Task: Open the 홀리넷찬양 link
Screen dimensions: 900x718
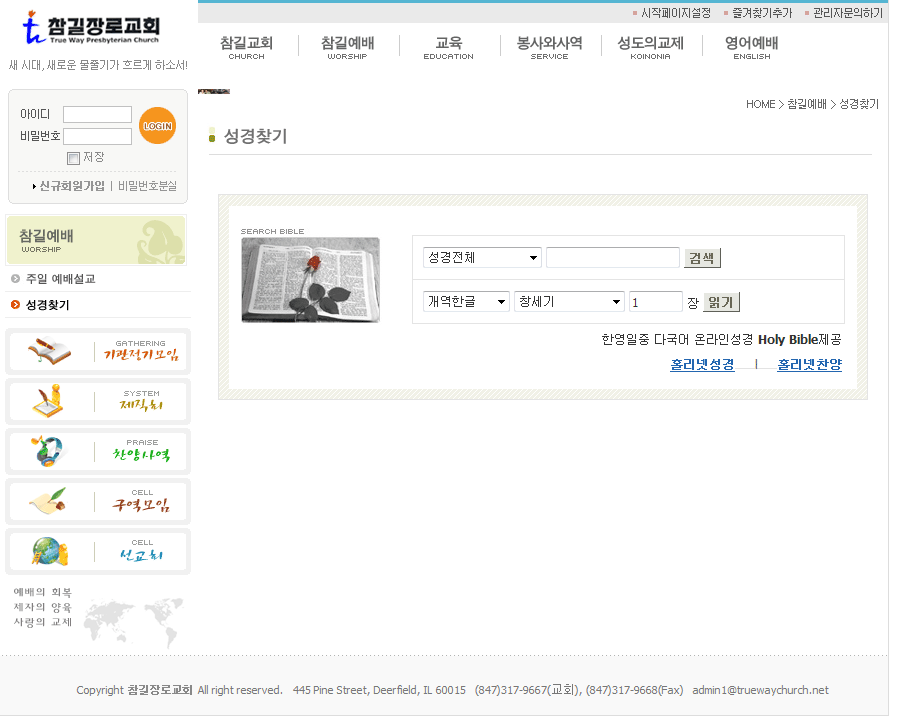Action: point(809,364)
